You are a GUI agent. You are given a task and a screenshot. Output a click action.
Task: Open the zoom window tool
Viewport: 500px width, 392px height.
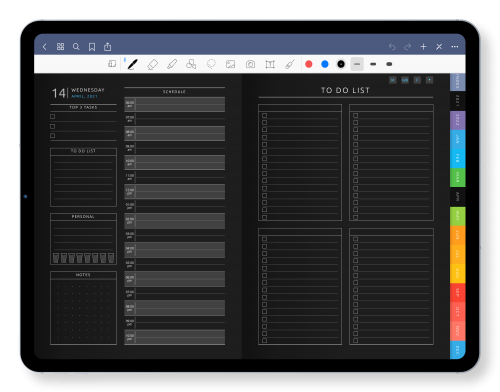tap(112, 64)
